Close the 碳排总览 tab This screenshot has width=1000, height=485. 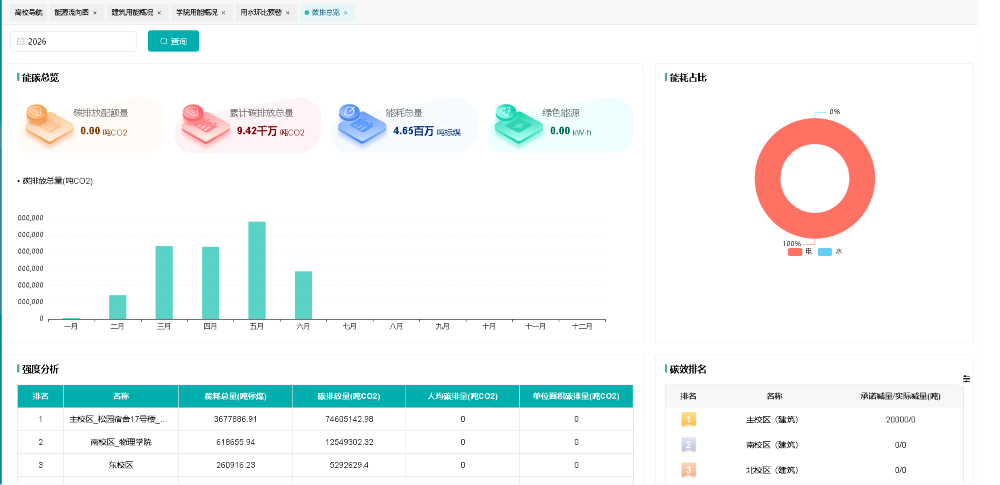(x=346, y=13)
